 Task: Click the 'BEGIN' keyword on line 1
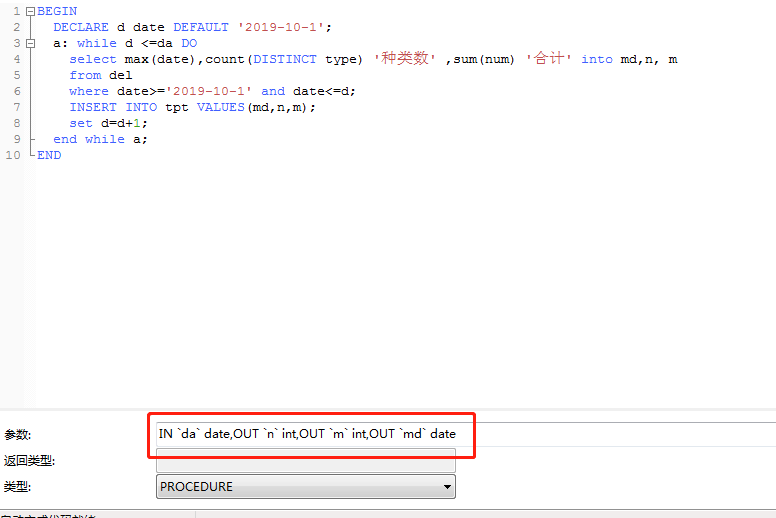click(57, 11)
